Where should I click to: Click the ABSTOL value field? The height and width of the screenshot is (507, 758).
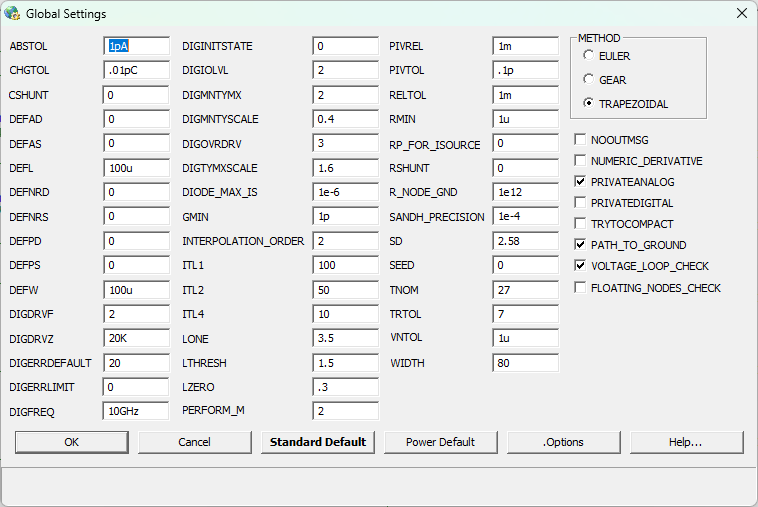click(136, 46)
